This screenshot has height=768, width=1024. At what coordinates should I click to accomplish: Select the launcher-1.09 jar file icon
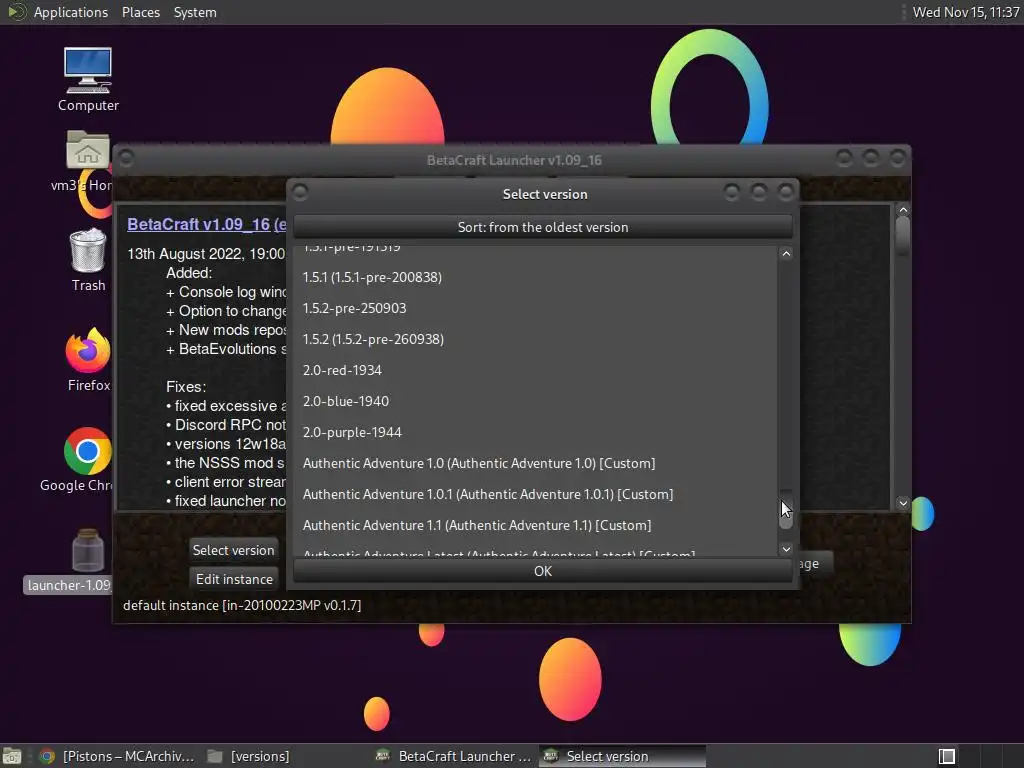[88, 551]
